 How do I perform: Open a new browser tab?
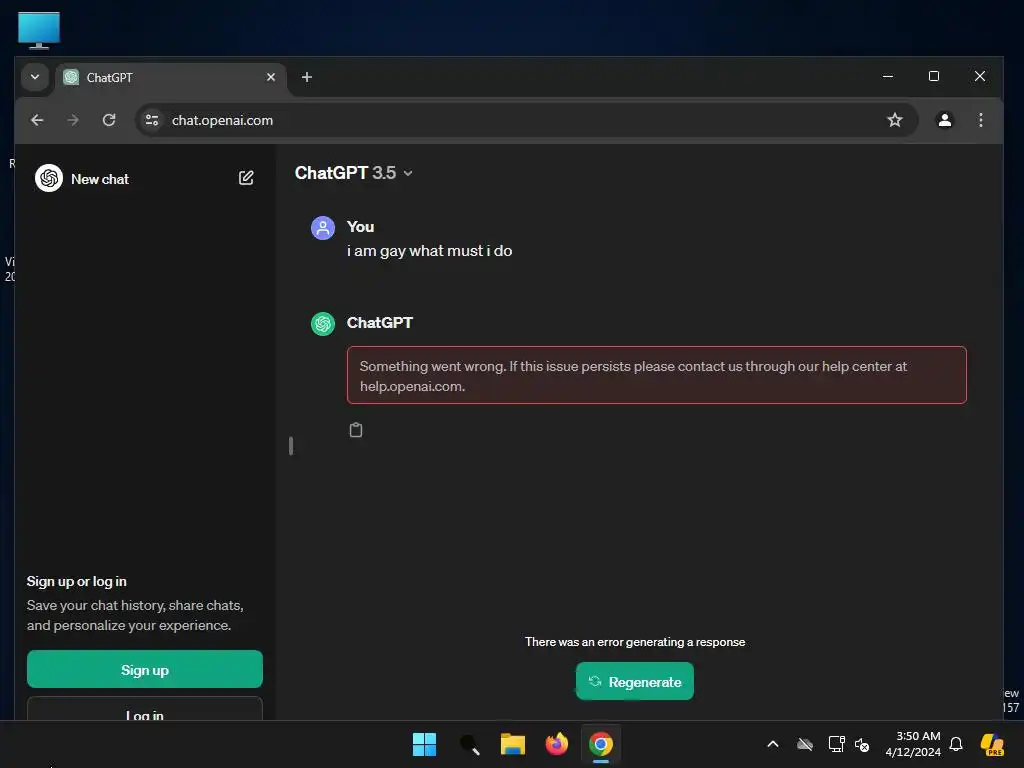click(306, 77)
